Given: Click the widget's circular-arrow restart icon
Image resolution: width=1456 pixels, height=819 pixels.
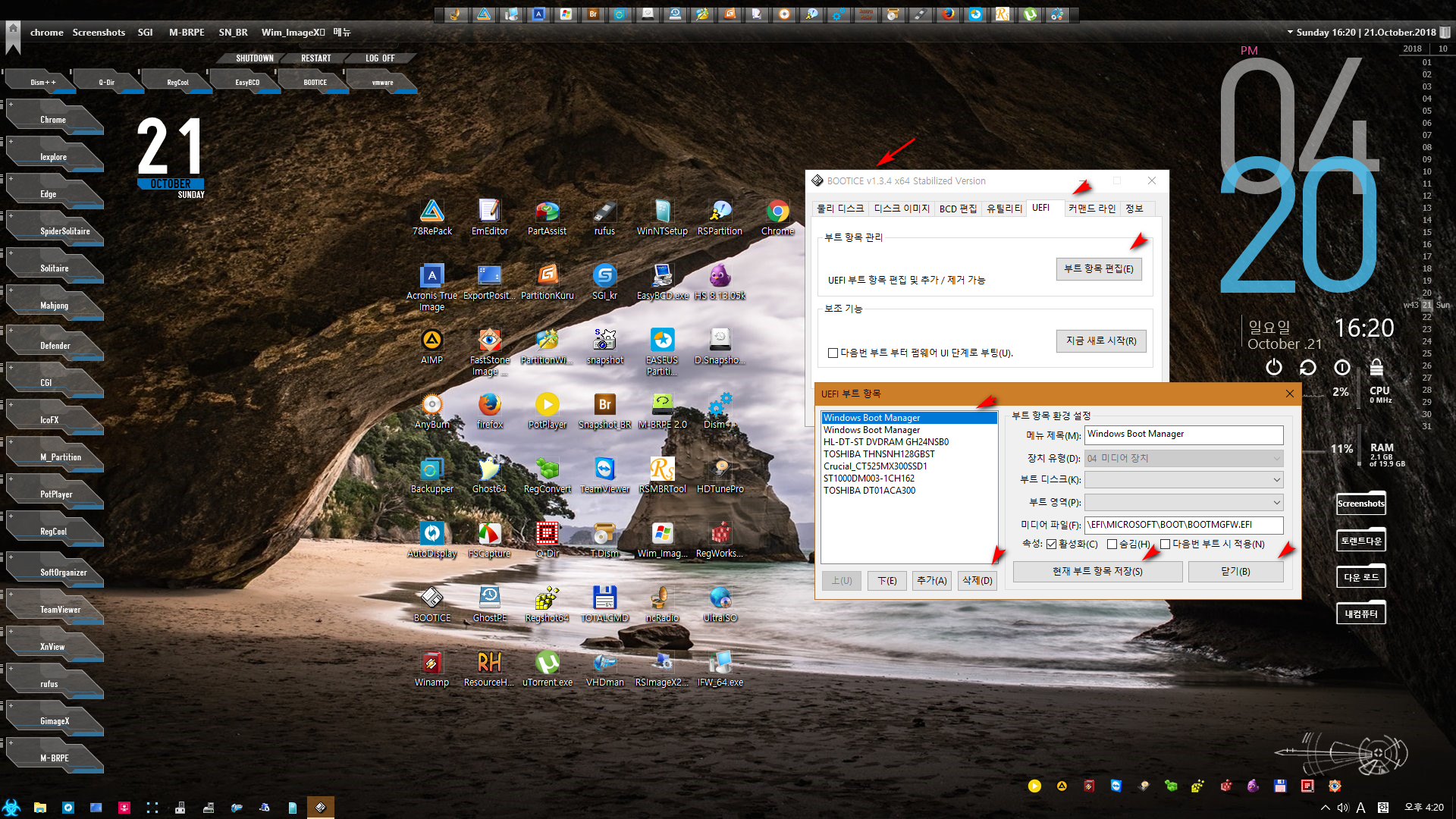Looking at the screenshot, I should point(1308,368).
